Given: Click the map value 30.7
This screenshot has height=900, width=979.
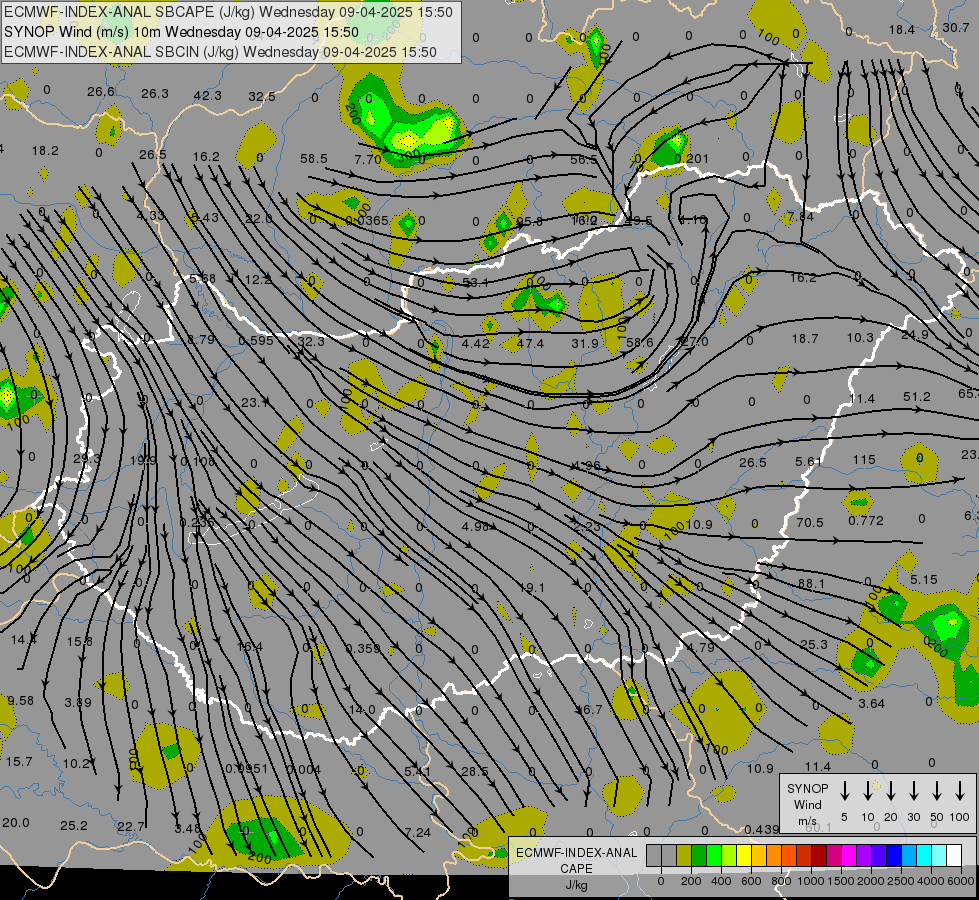Looking at the screenshot, I should coord(956,27).
